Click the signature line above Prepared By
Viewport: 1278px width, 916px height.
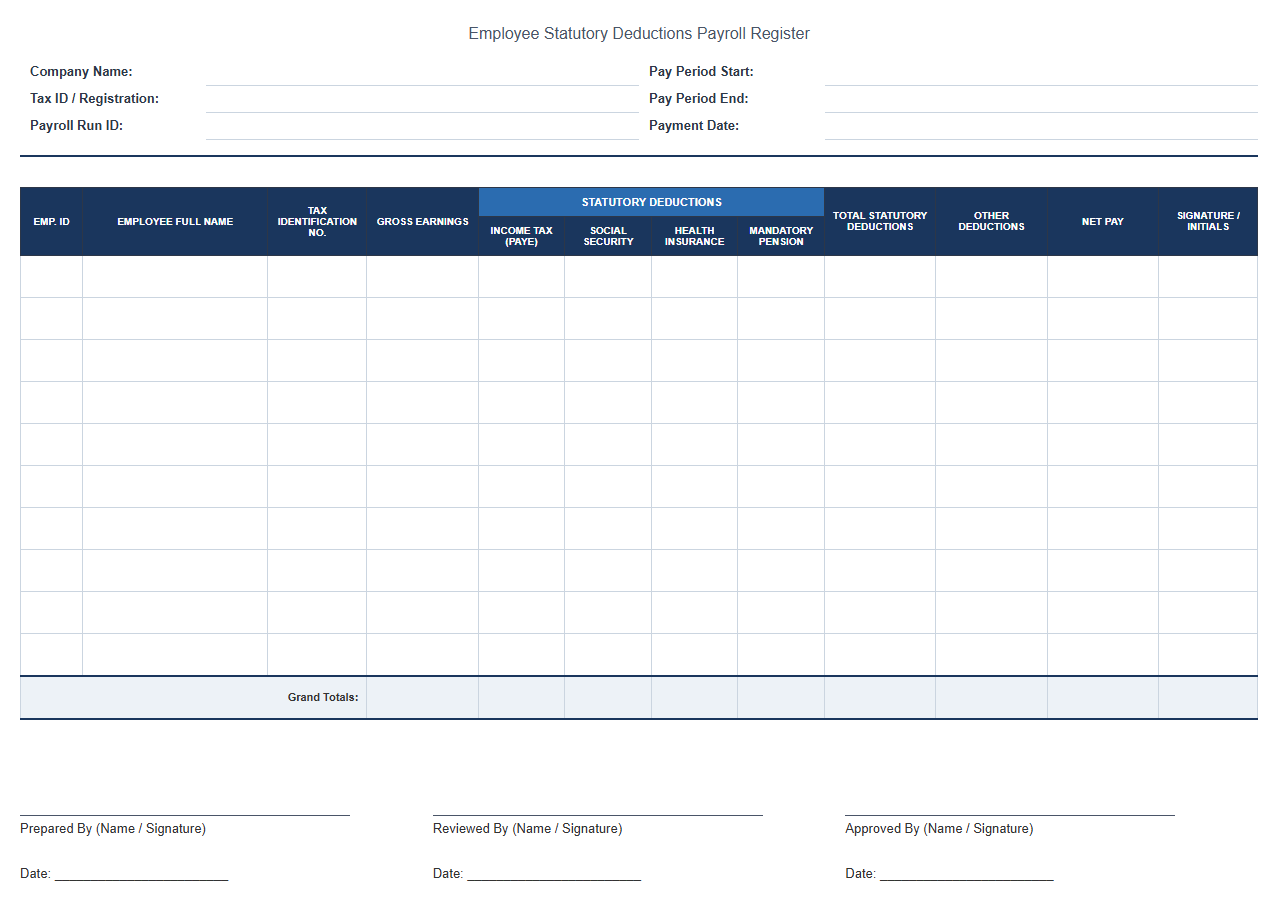pos(185,815)
